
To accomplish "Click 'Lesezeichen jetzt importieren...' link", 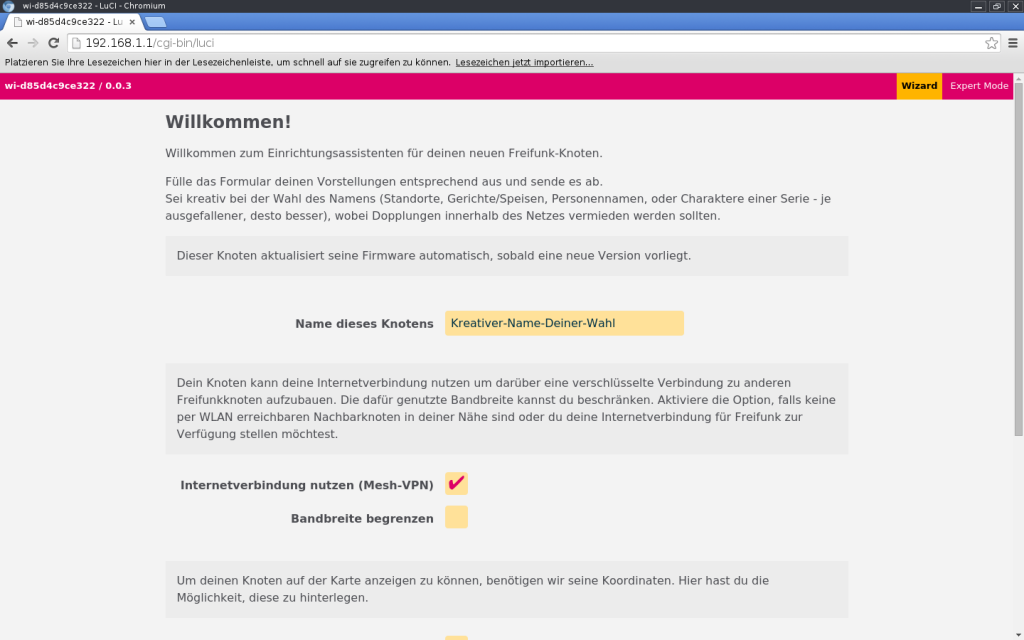I will 524,62.
